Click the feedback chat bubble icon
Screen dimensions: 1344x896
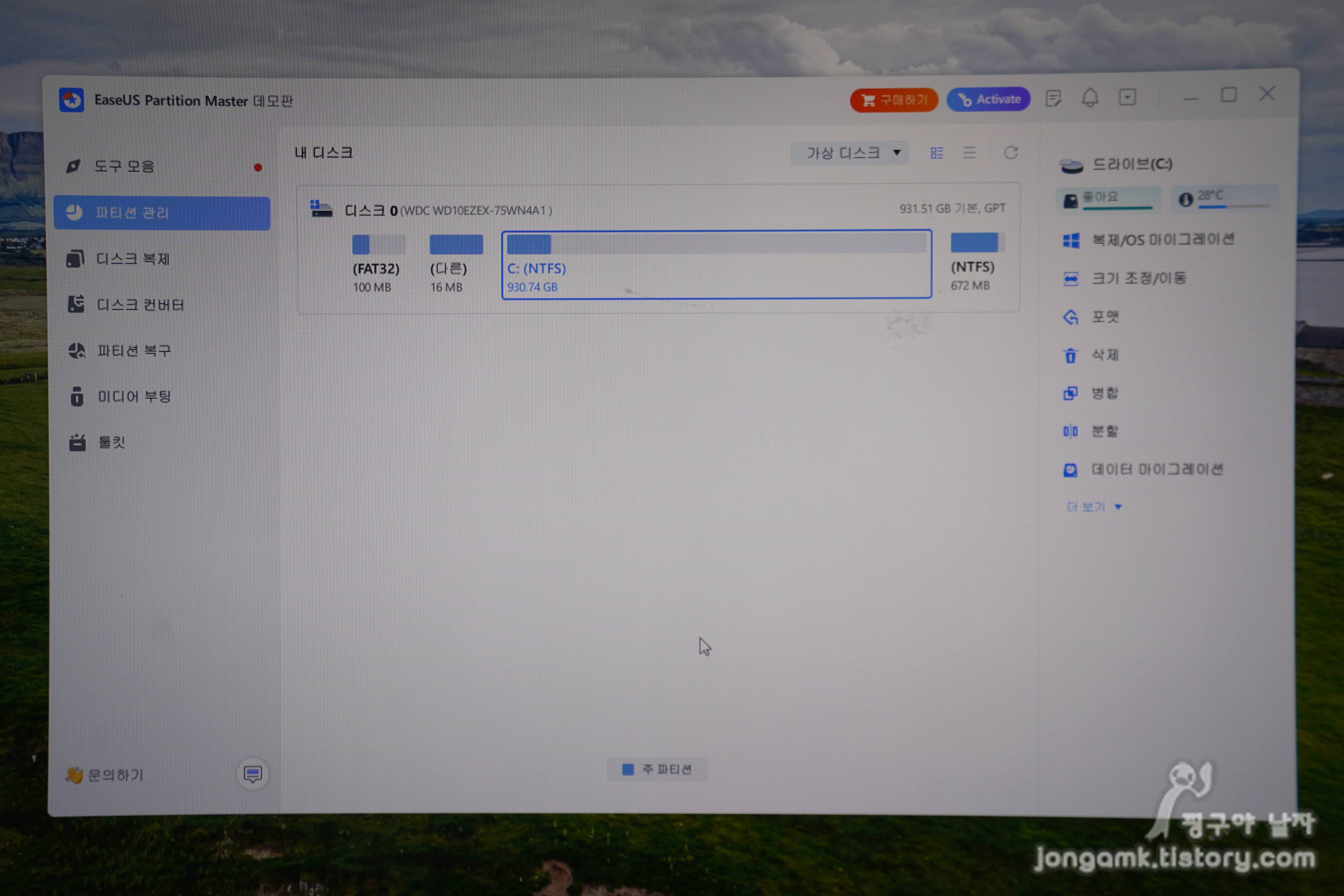point(253,774)
